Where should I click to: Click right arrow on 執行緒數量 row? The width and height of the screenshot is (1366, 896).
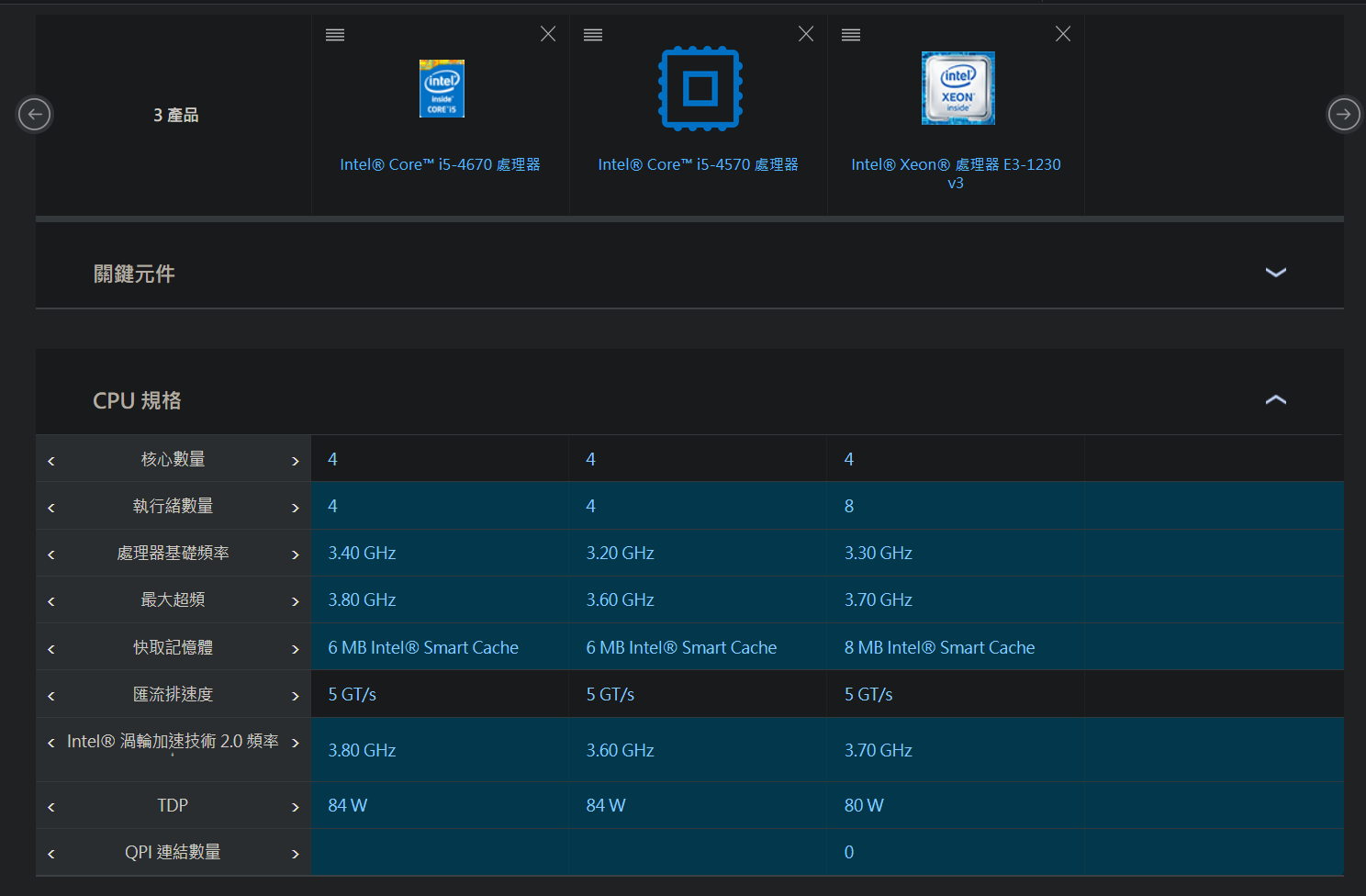click(296, 508)
